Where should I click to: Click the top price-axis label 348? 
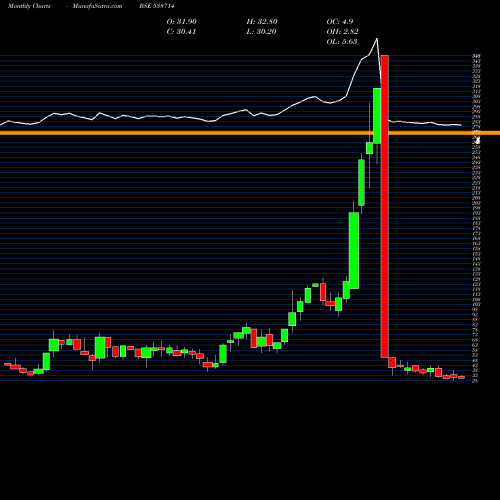pos(476,56)
